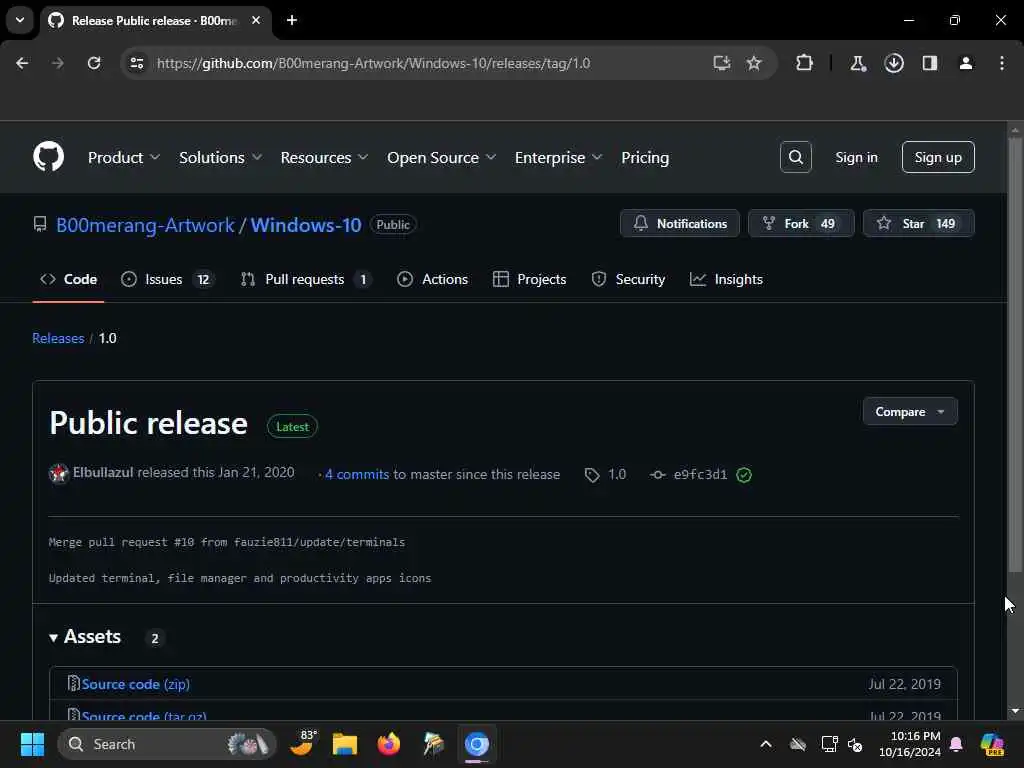Click the green commit verified check icon

pyautogui.click(x=744, y=475)
